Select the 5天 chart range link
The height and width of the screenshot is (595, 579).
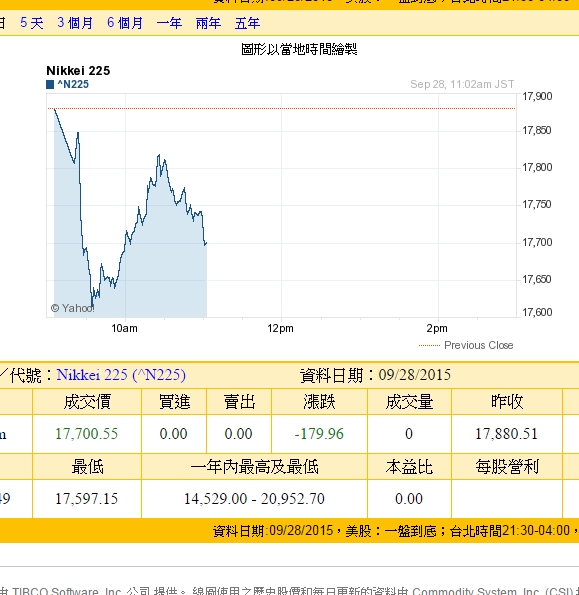pyautogui.click(x=31, y=23)
